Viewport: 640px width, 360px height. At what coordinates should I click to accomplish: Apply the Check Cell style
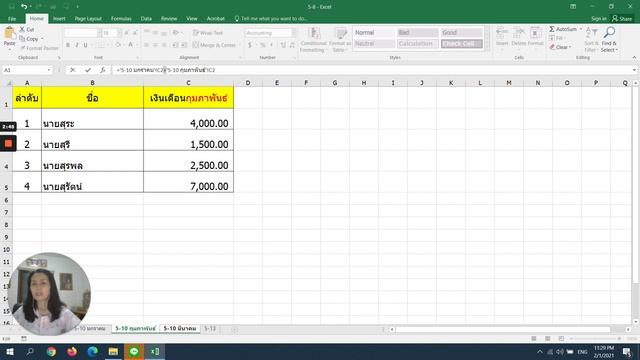(461, 44)
